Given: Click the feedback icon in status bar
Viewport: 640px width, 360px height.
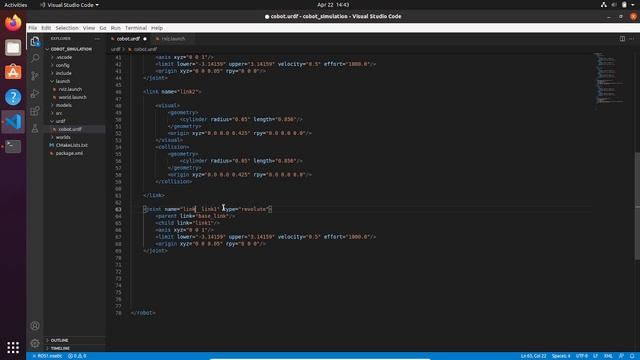Looking at the screenshot, I should click(621, 356).
